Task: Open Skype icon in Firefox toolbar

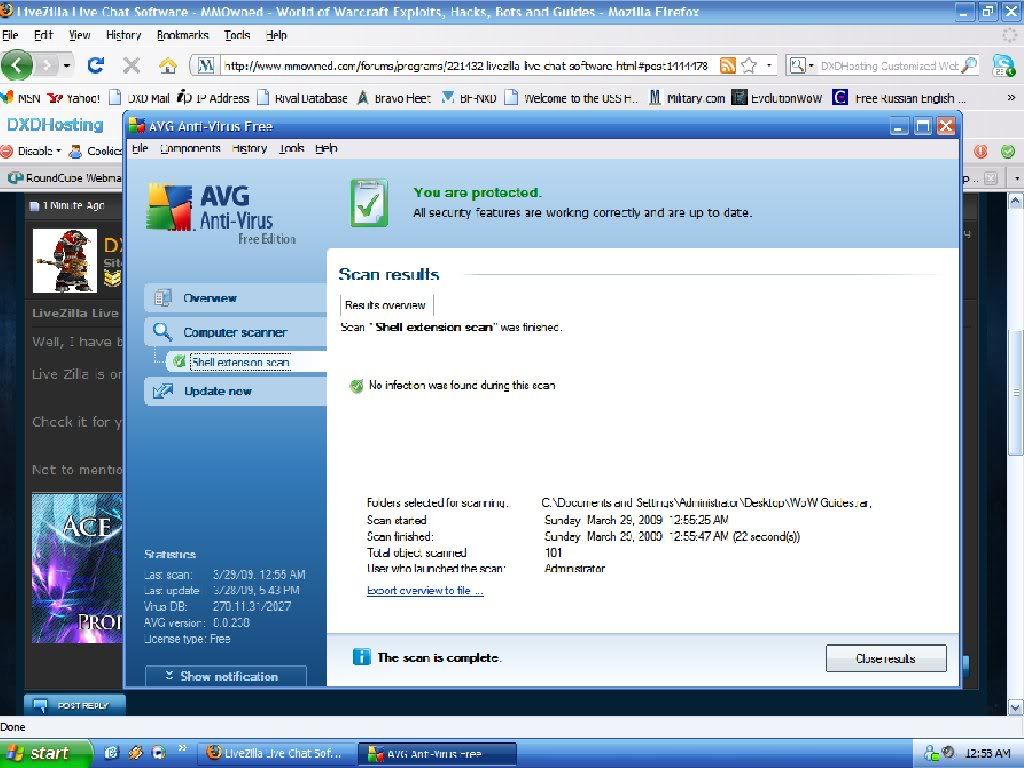Action: pyautogui.click(x=1002, y=65)
